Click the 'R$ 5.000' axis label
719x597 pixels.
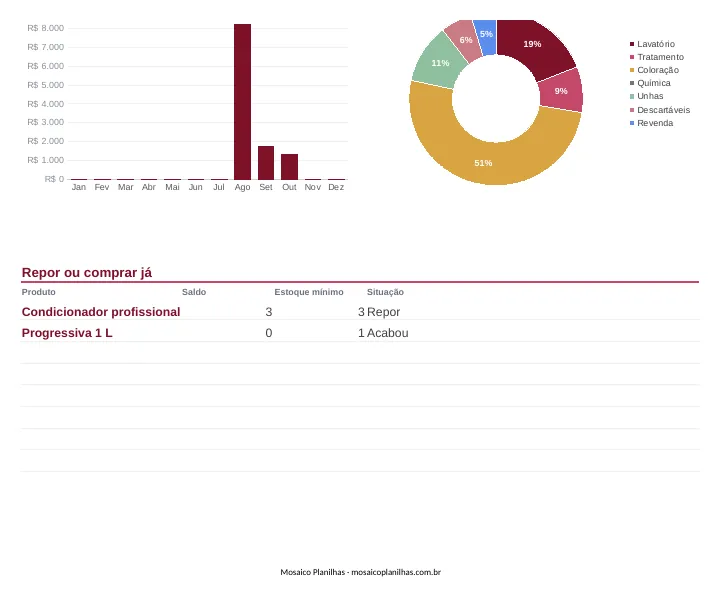45,85
